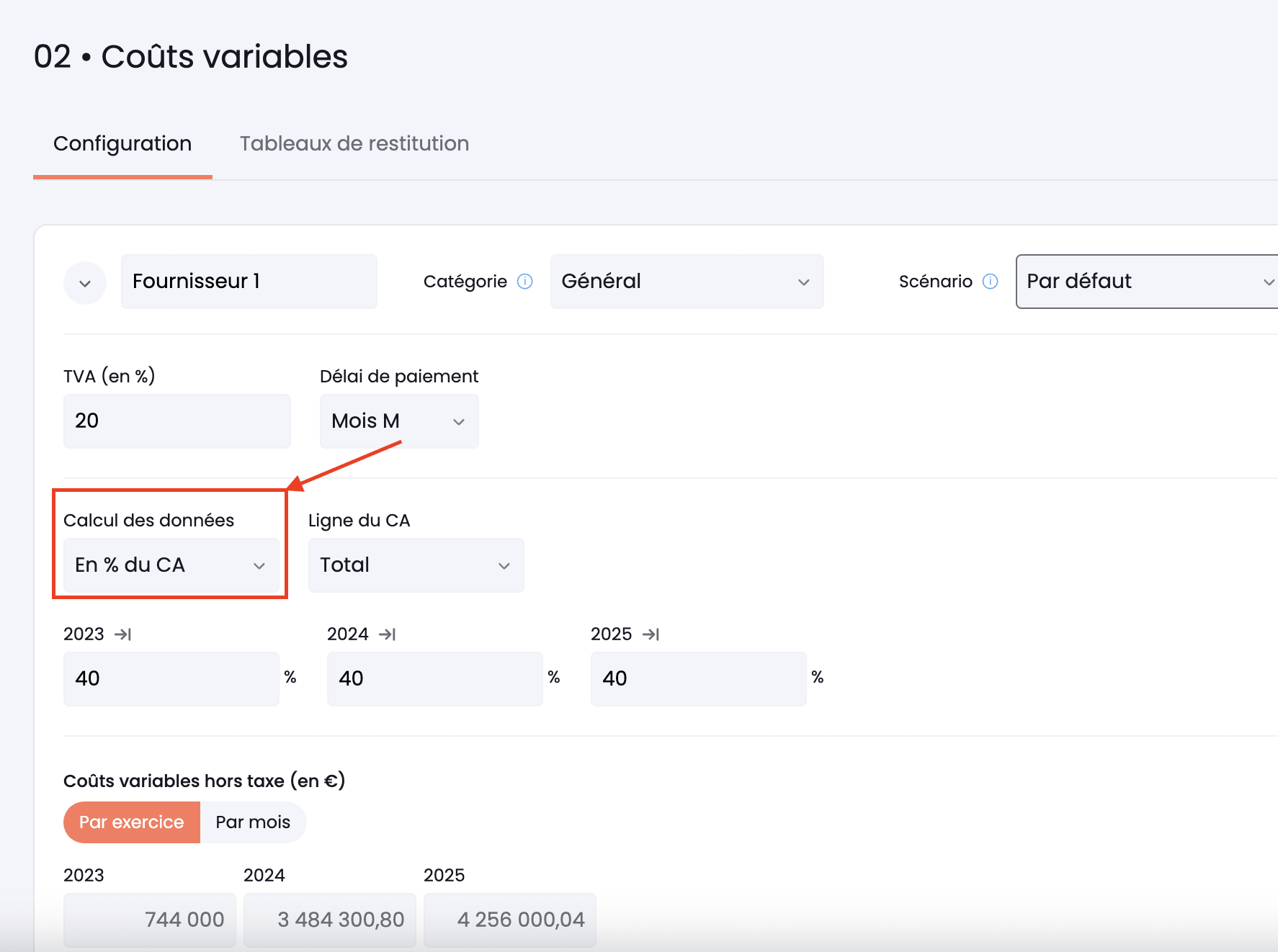1278x952 pixels.
Task: Click the 2025 percentage input field
Action: [699, 679]
